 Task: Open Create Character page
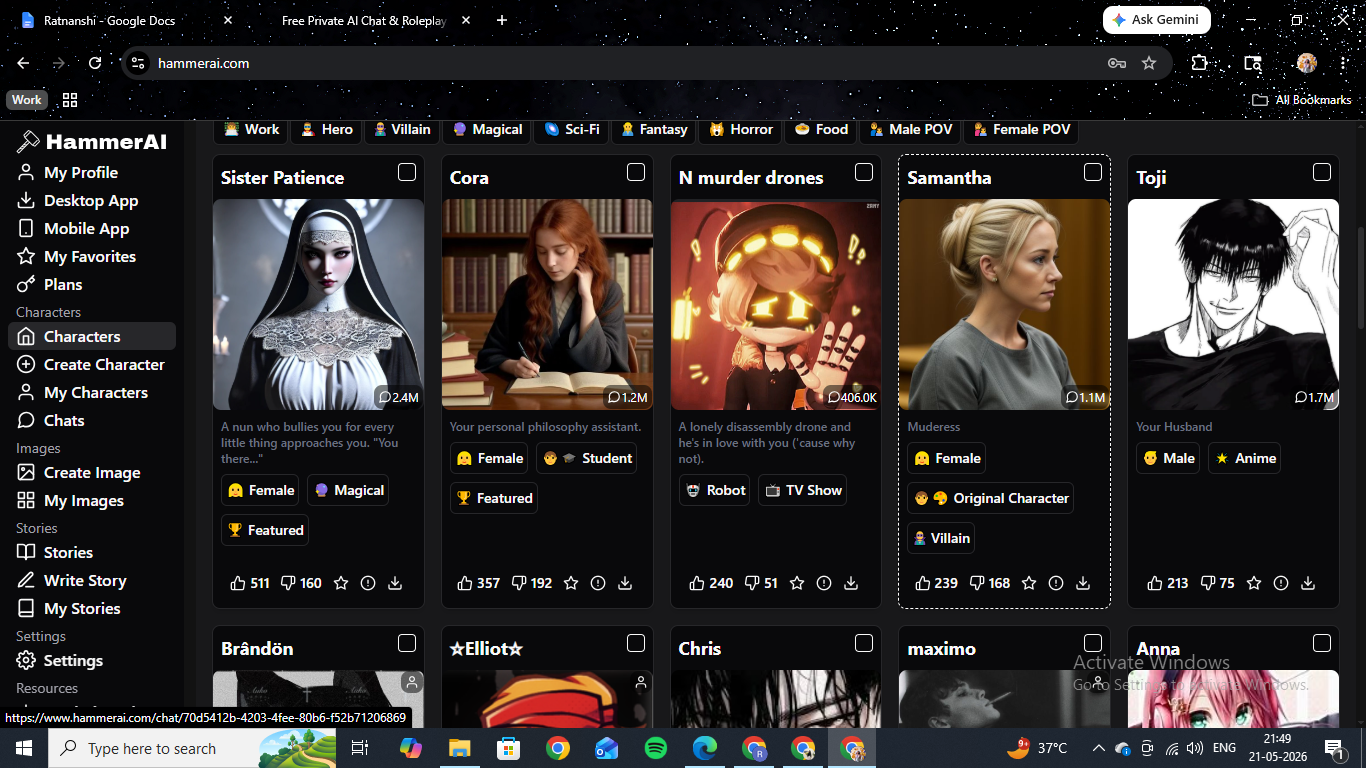coord(92,364)
